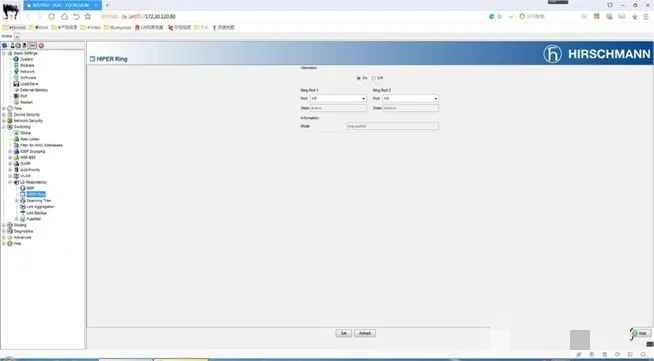Open the Load/Save tree item
The height and width of the screenshot is (361, 654).
click(x=29, y=84)
